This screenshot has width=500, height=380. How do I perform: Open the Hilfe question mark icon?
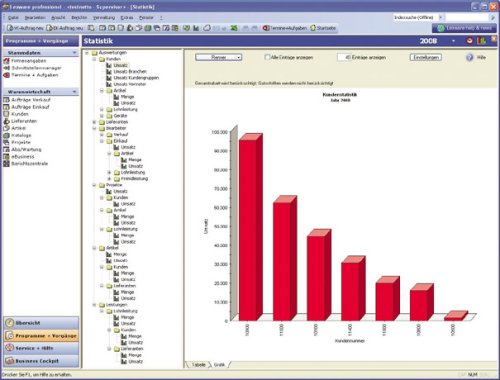(469, 58)
